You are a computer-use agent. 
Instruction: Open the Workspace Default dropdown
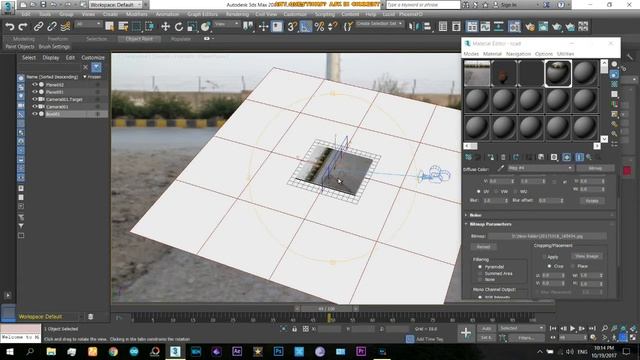click(x=116, y=4)
